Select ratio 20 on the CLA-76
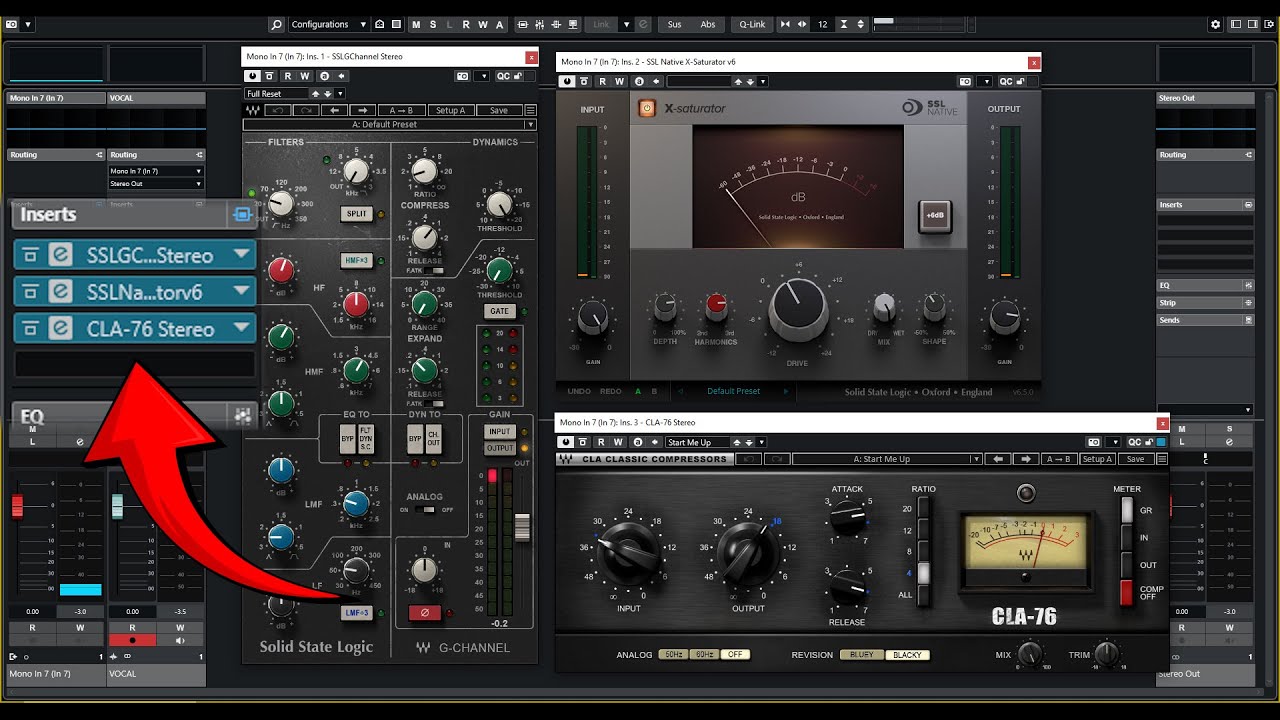The image size is (1280, 720). tap(923, 508)
